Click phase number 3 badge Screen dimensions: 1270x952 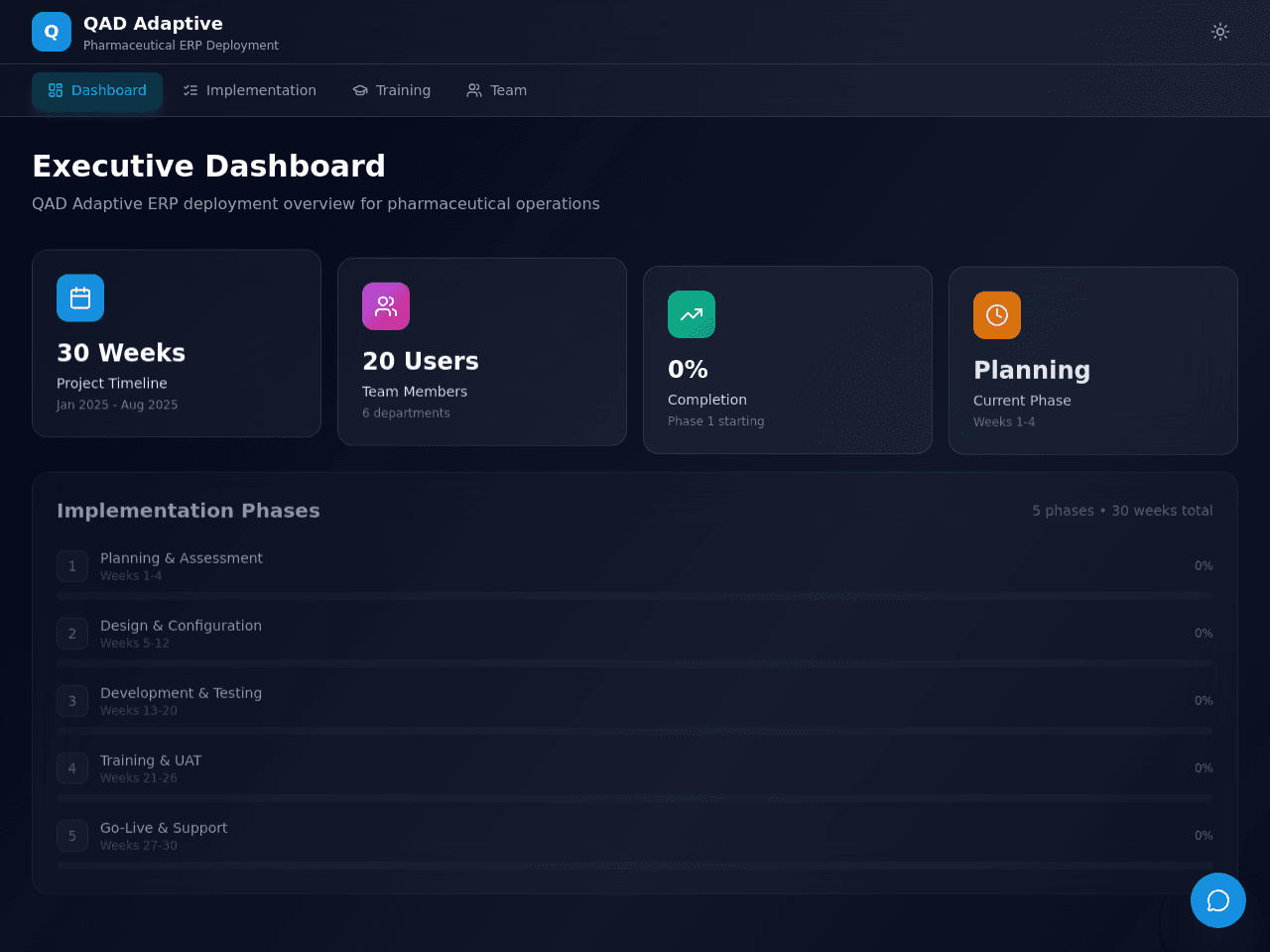(72, 701)
